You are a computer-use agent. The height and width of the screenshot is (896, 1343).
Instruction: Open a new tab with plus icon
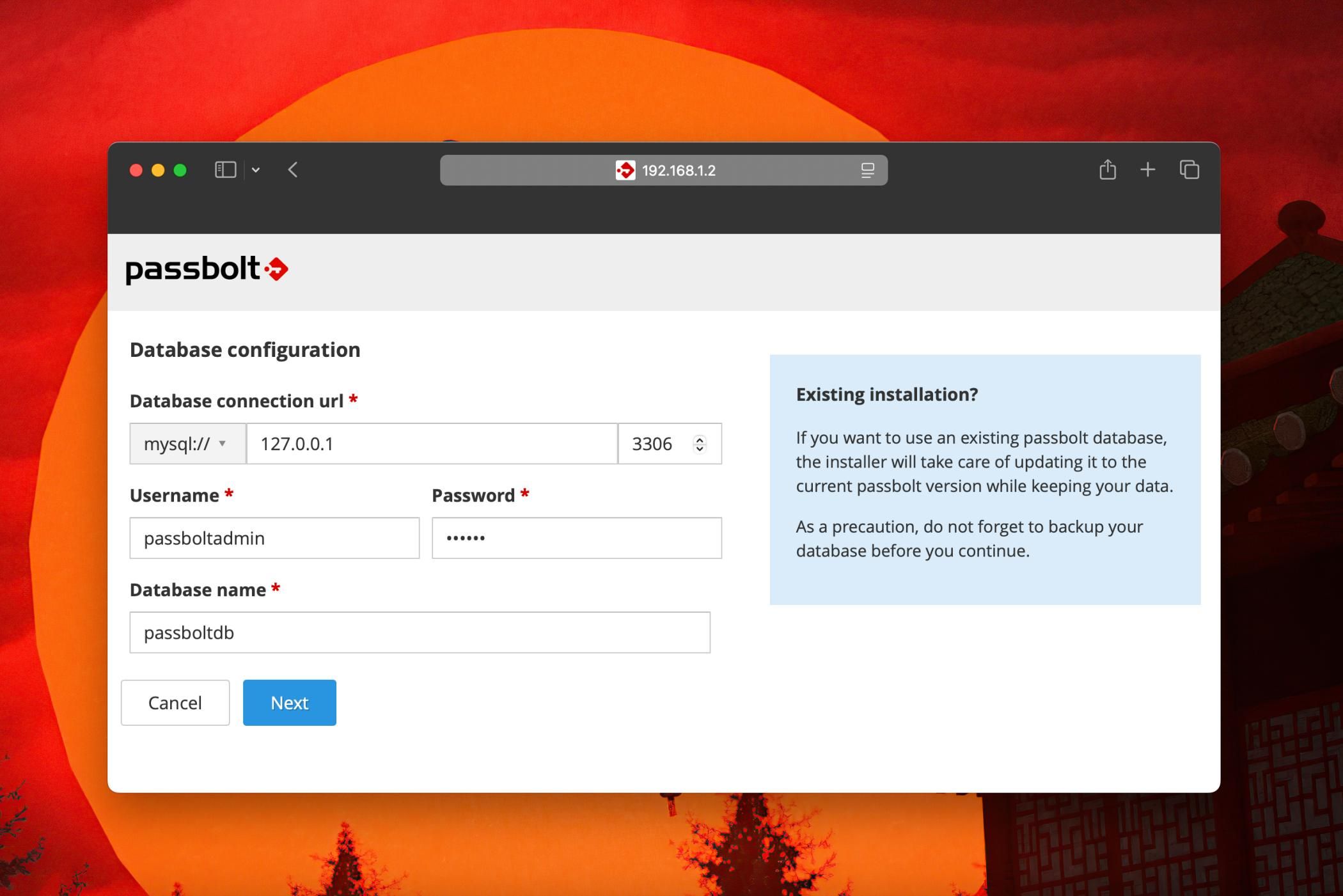coord(1148,170)
